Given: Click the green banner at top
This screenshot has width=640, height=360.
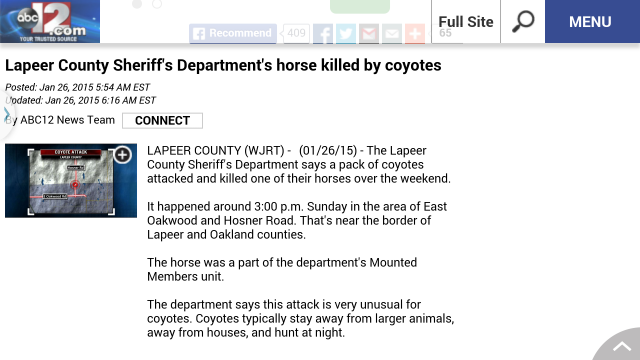Looking at the screenshot, I should (x=360, y=6).
